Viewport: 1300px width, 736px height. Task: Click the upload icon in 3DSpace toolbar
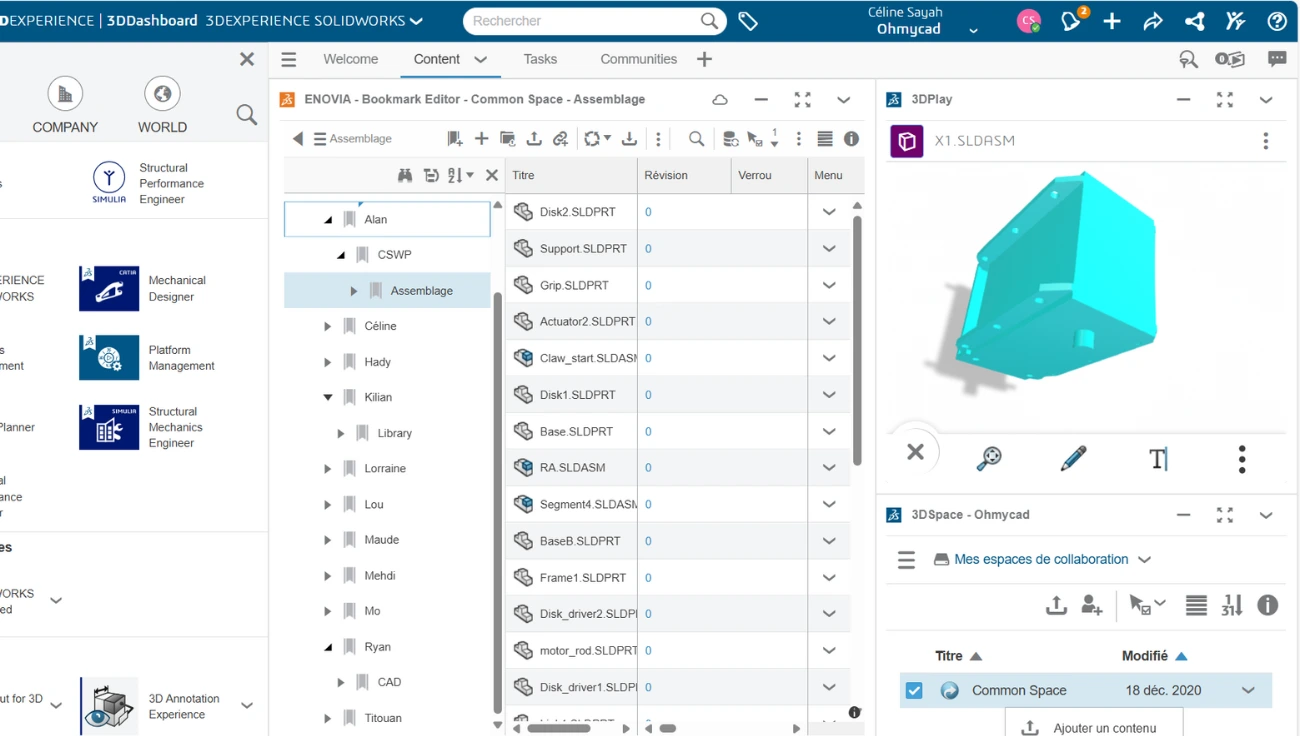(x=1056, y=605)
